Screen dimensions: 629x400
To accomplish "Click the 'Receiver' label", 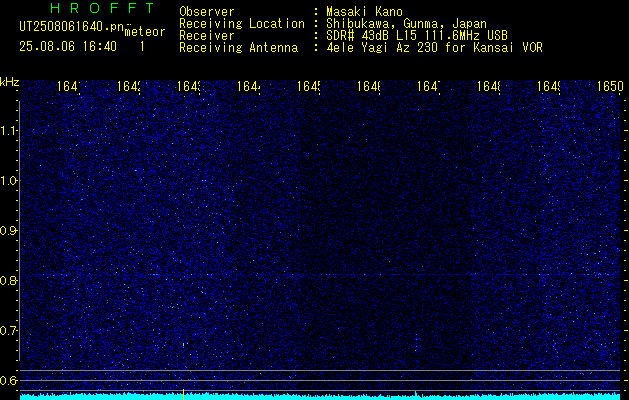I will (207, 36).
